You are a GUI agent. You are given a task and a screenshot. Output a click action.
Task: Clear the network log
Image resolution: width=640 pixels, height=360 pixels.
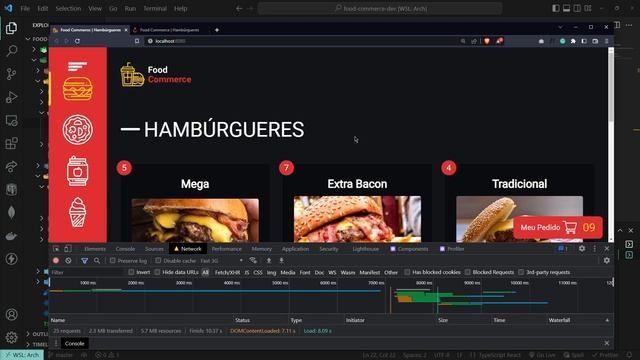(68, 260)
